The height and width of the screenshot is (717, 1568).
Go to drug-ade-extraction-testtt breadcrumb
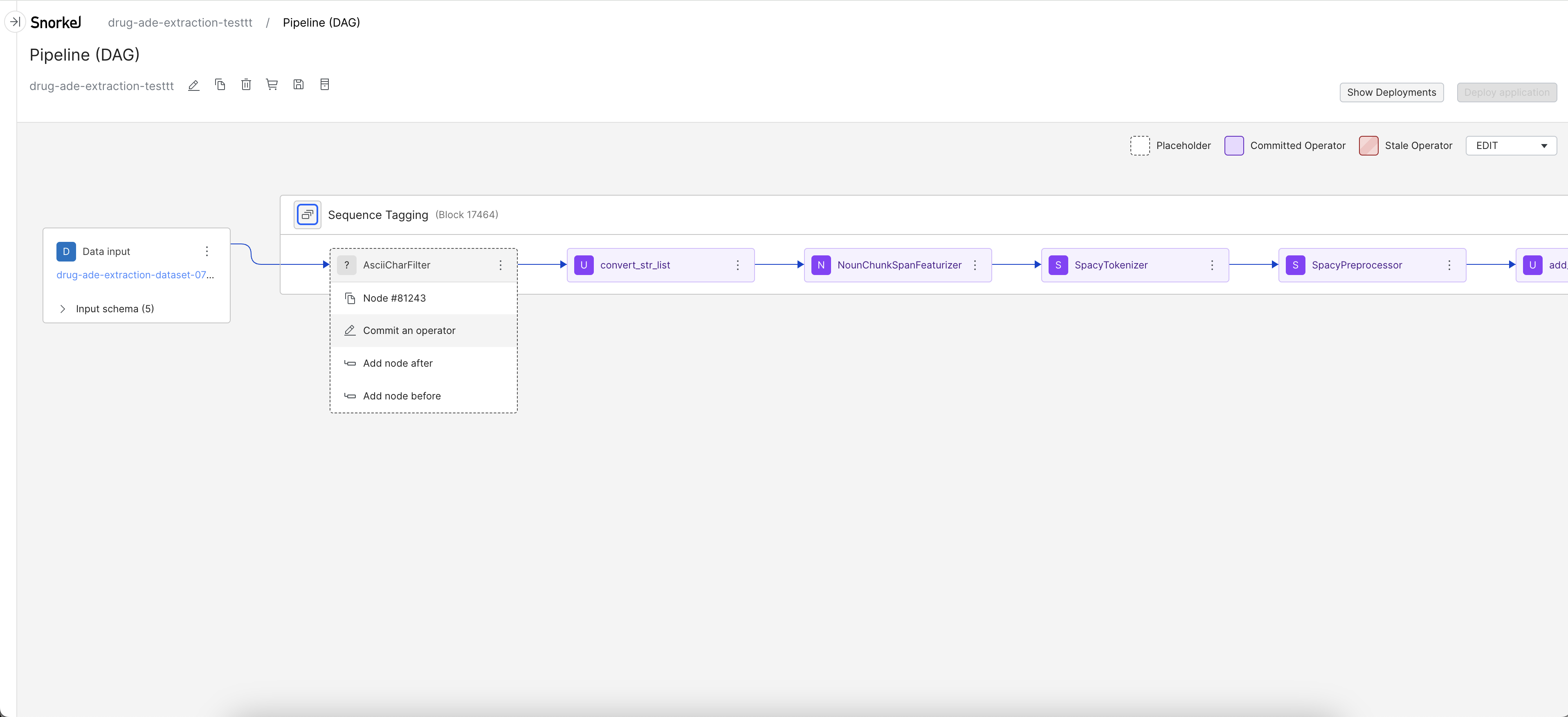[180, 23]
